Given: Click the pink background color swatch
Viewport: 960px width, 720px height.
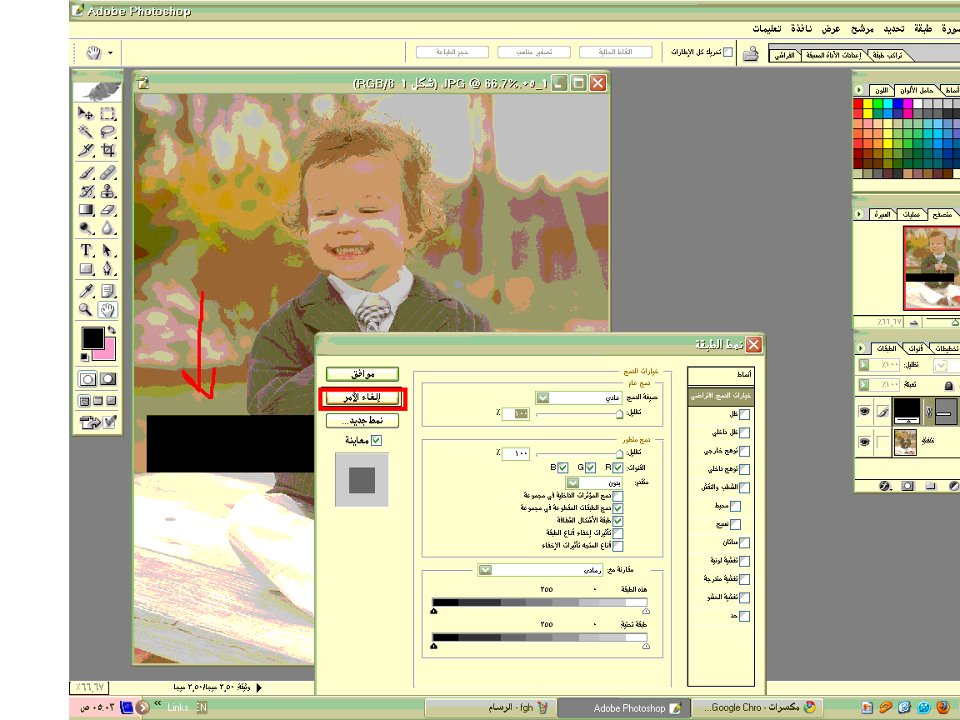Looking at the screenshot, I should [104, 348].
